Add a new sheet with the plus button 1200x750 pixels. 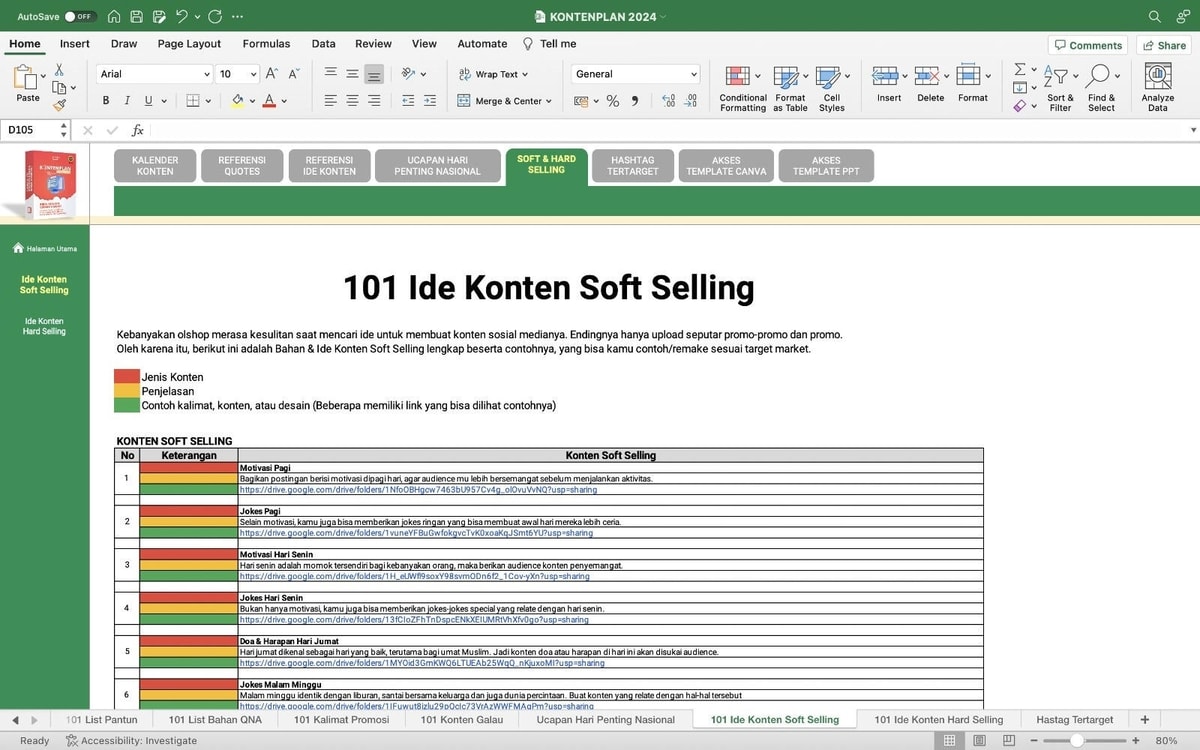1145,719
